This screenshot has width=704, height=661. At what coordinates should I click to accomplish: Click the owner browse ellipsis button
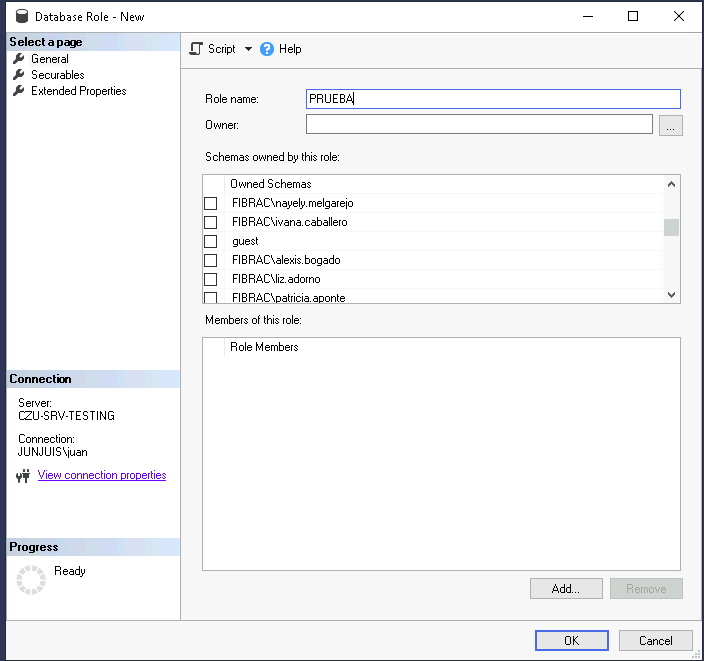point(671,125)
